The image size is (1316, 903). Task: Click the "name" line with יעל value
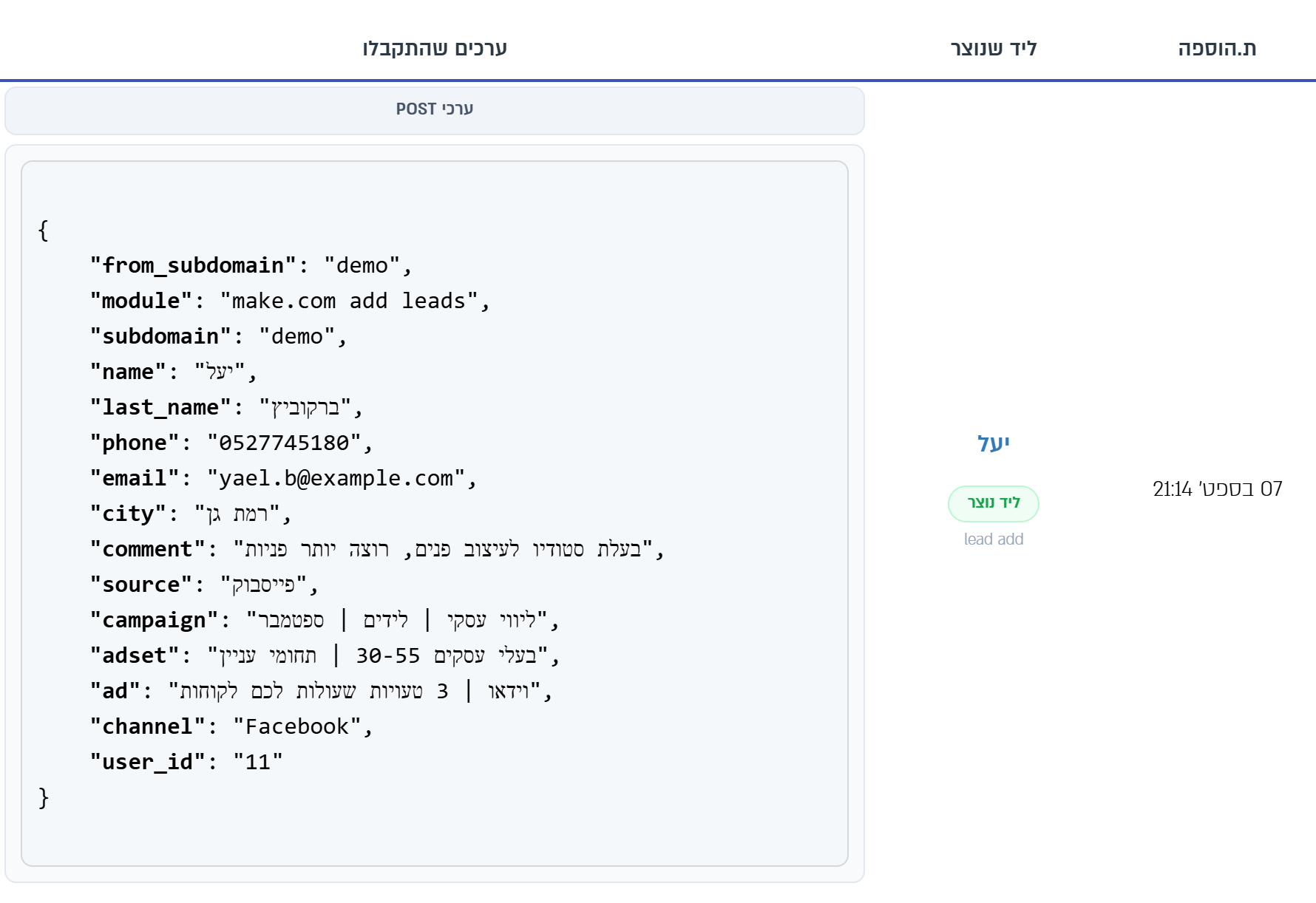pos(173,372)
